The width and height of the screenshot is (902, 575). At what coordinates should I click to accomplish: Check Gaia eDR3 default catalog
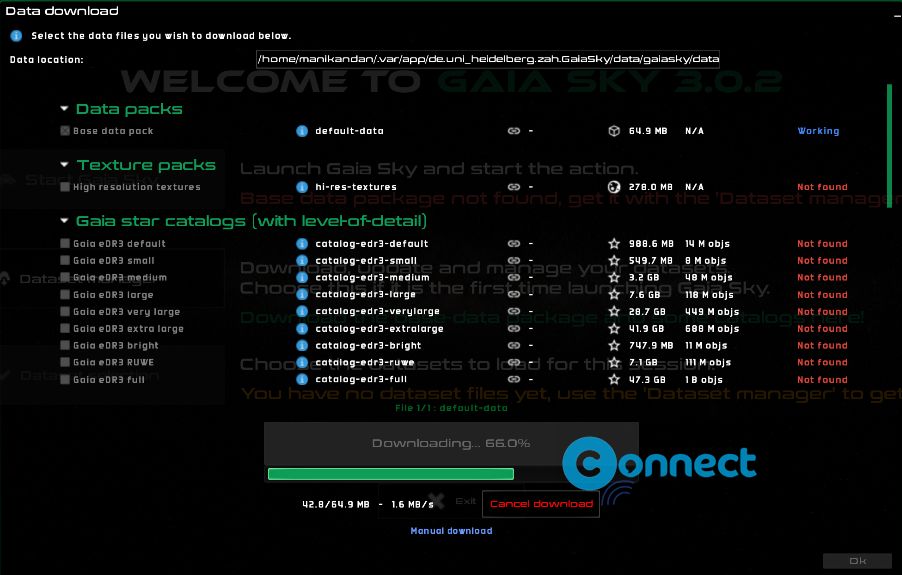tap(65, 244)
